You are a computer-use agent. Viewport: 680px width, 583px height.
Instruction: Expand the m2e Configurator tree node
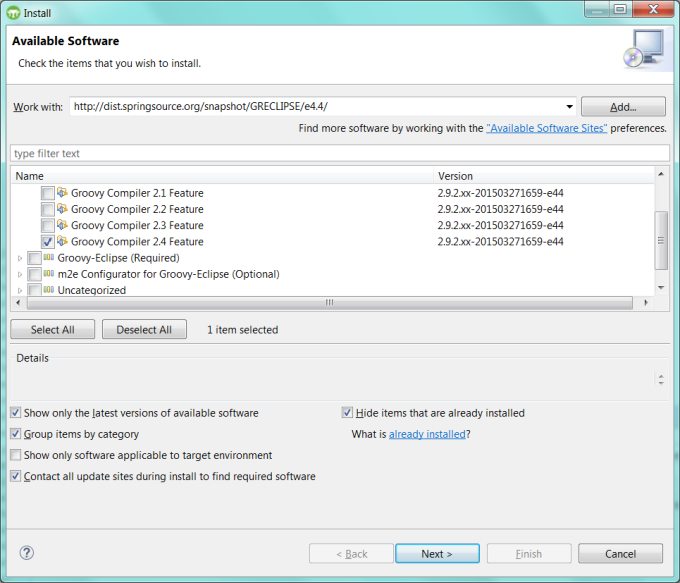(x=20, y=274)
